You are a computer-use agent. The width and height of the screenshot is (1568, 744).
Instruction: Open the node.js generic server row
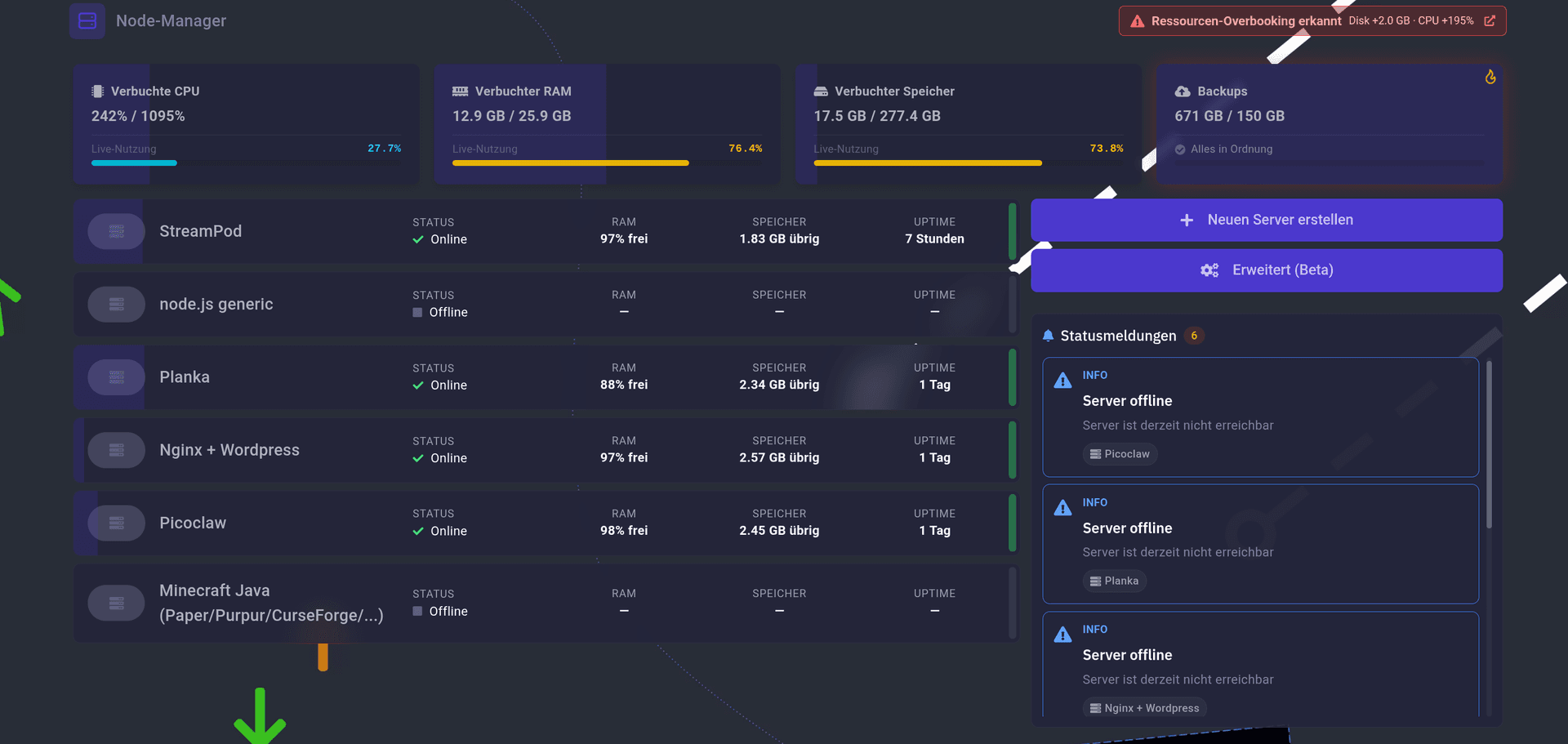click(546, 305)
